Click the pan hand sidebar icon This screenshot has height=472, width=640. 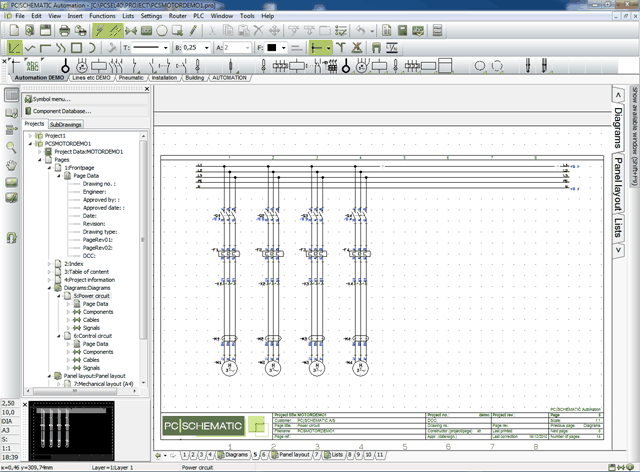point(11,165)
